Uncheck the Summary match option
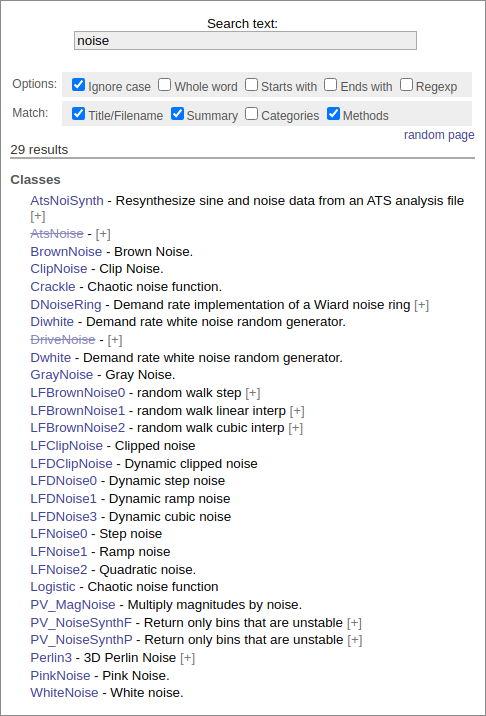 [177, 114]
